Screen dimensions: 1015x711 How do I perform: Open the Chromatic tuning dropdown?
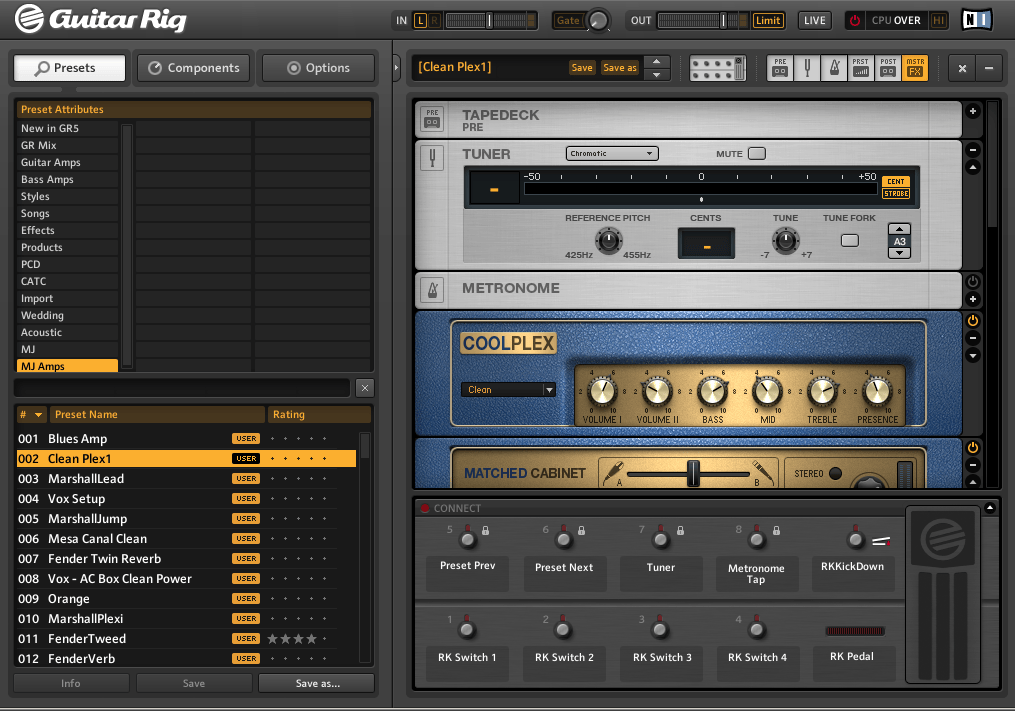612,153
